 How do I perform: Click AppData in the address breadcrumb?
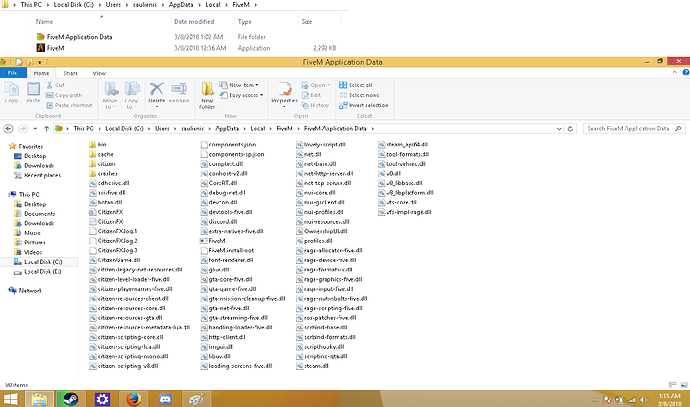click(x=227, y=128)
